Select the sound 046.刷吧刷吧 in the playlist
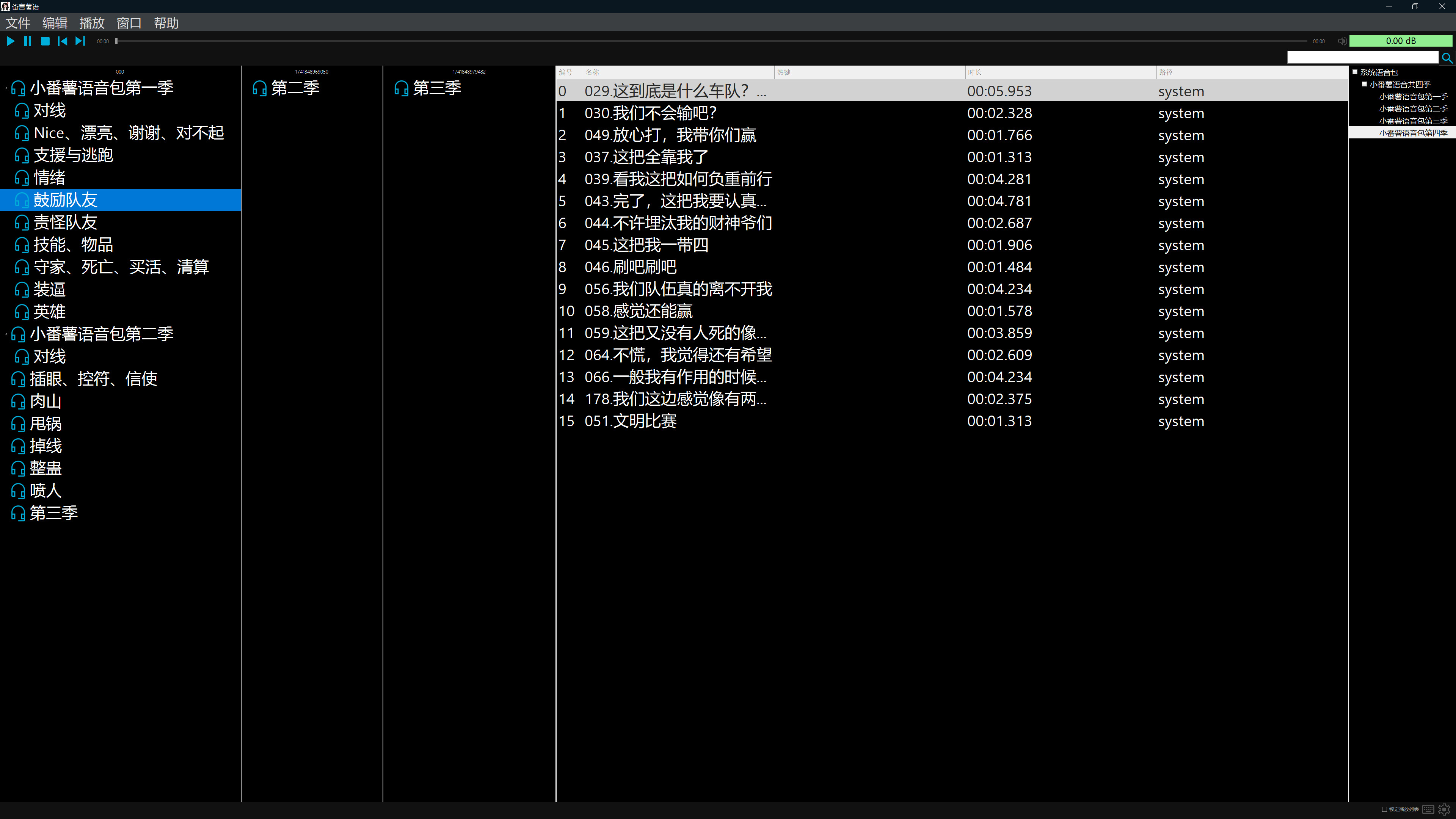This screenshot has width=1456, height=819. click(x=631, y=267)
